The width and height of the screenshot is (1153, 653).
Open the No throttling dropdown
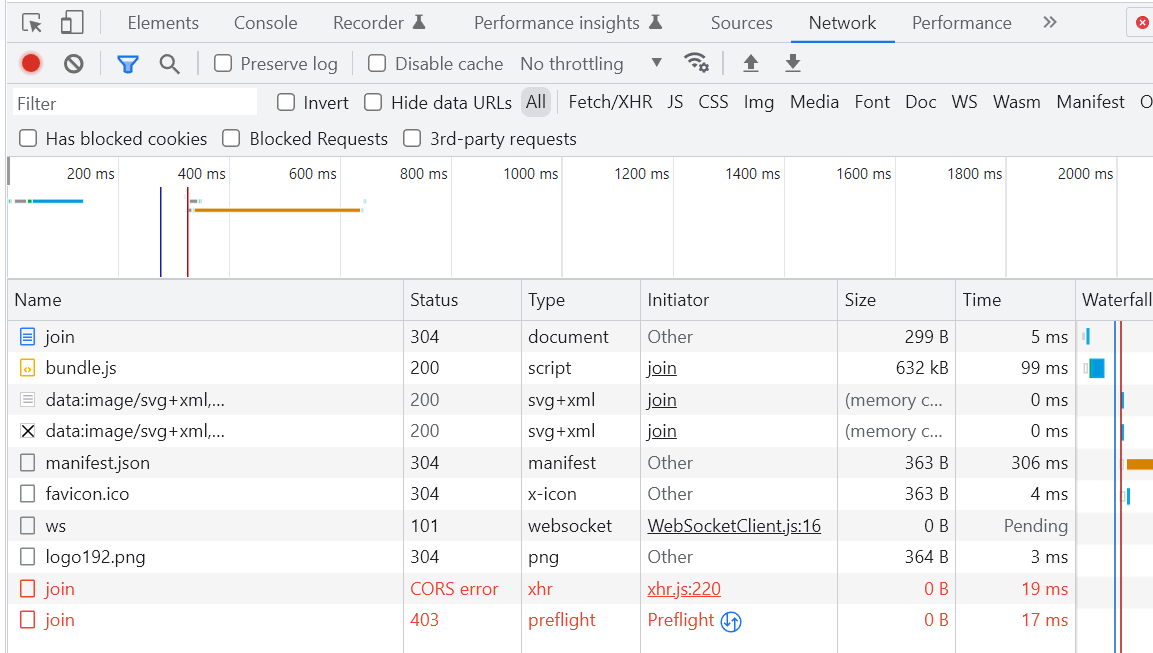tap(590, 64)
